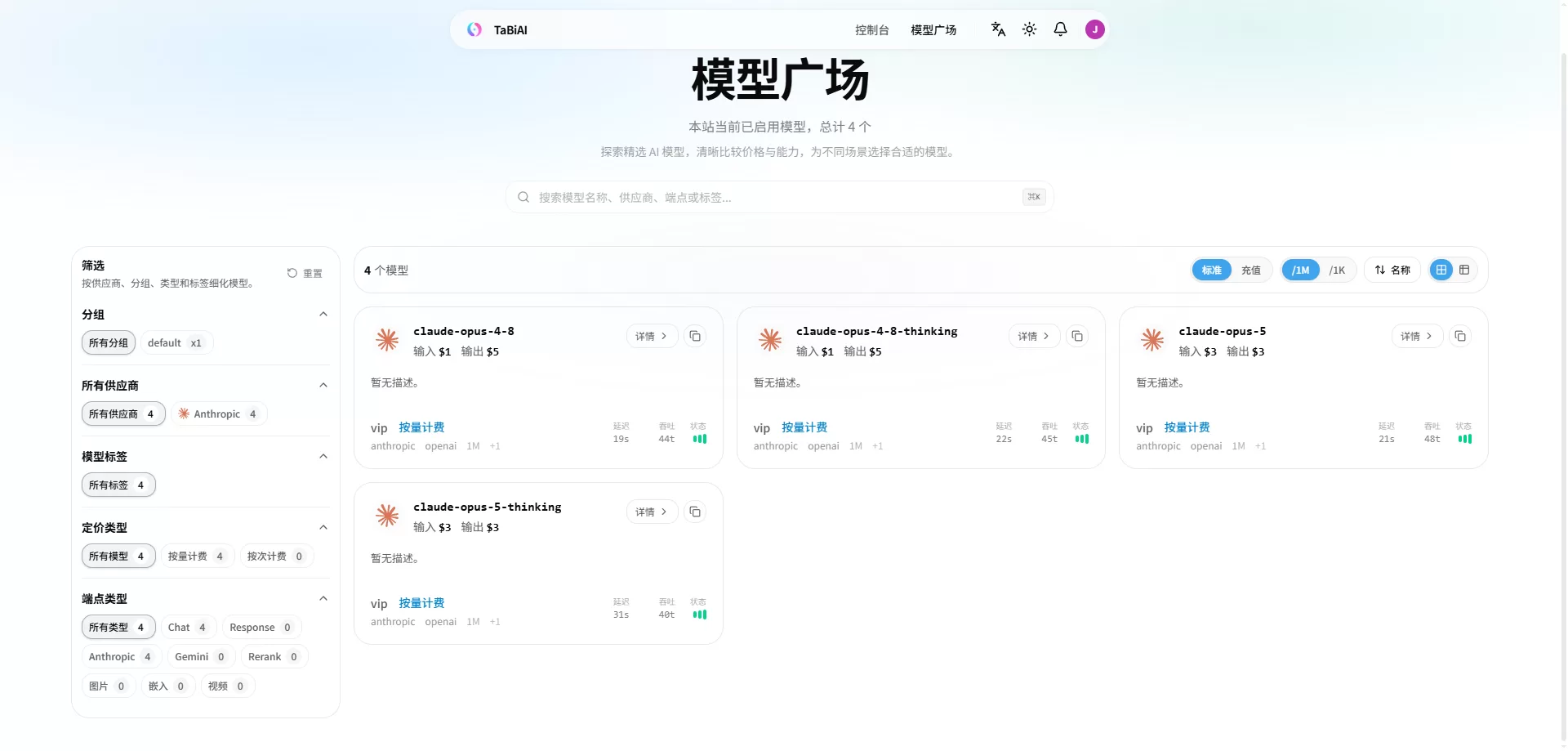The height and width of the screenshot is (751, 1568).
Task: Click 按量计费 tag on claude-opus-5 card
Action: click(1187, 427)
